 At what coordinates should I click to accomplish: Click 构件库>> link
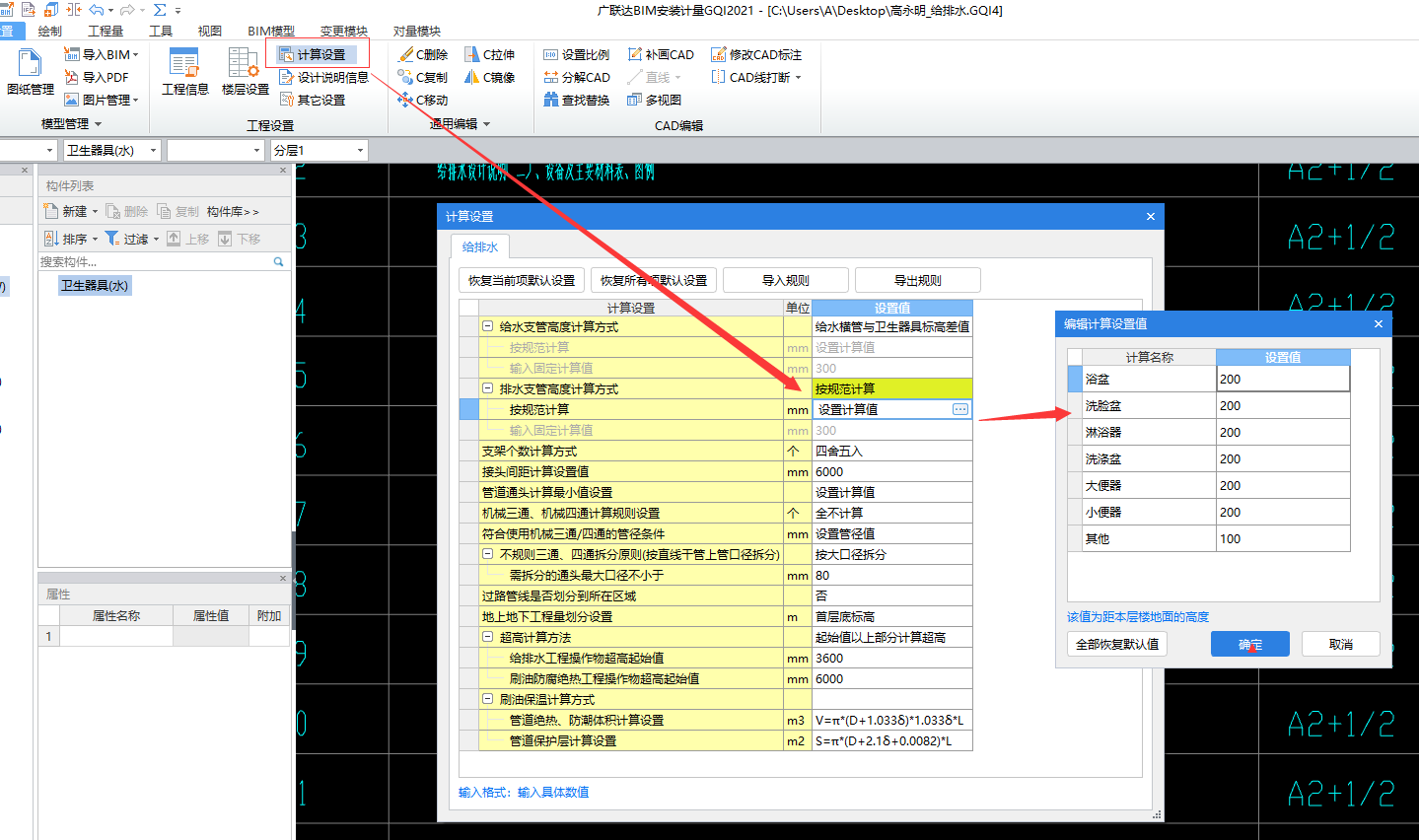tap(233, 211)
